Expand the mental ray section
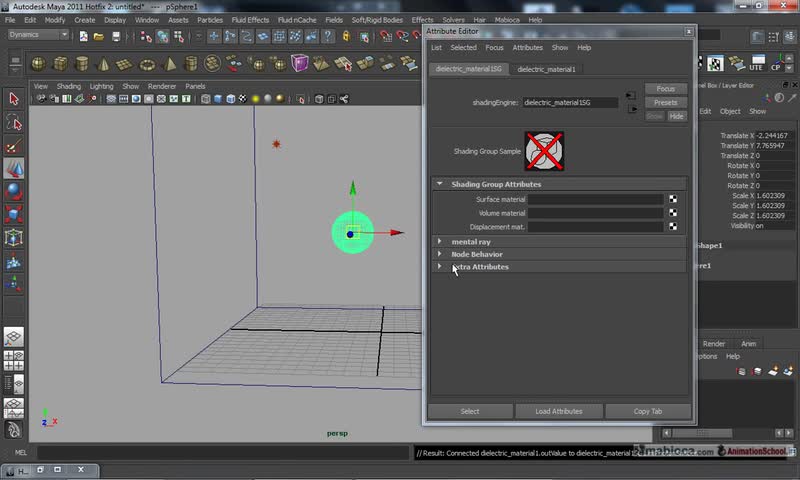800x480 pixels. tap(439, 241)
